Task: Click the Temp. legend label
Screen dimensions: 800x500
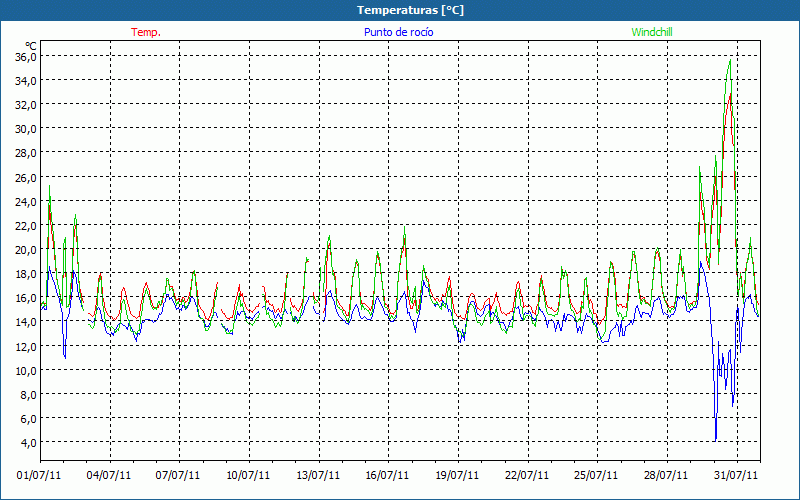Action: [x=146, y=32]
